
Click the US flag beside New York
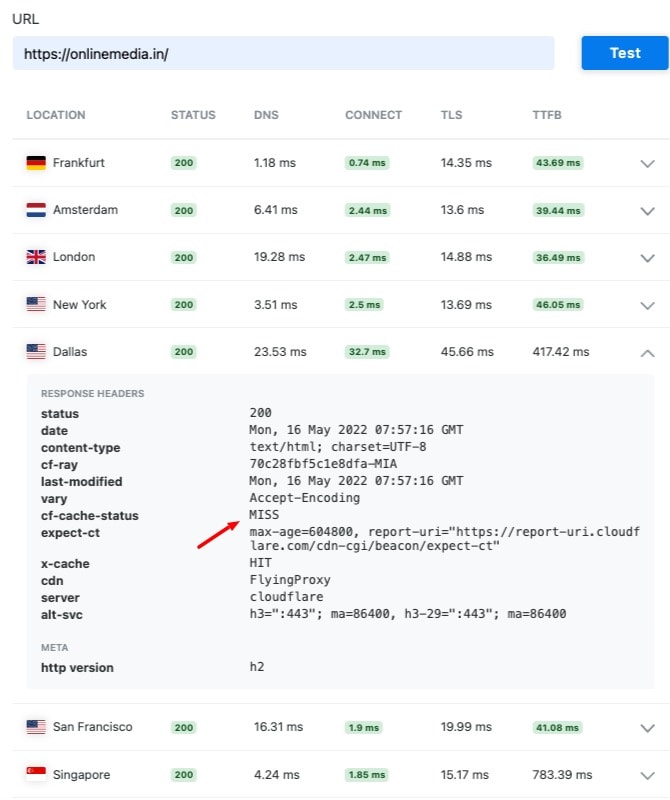coord(36,304)
